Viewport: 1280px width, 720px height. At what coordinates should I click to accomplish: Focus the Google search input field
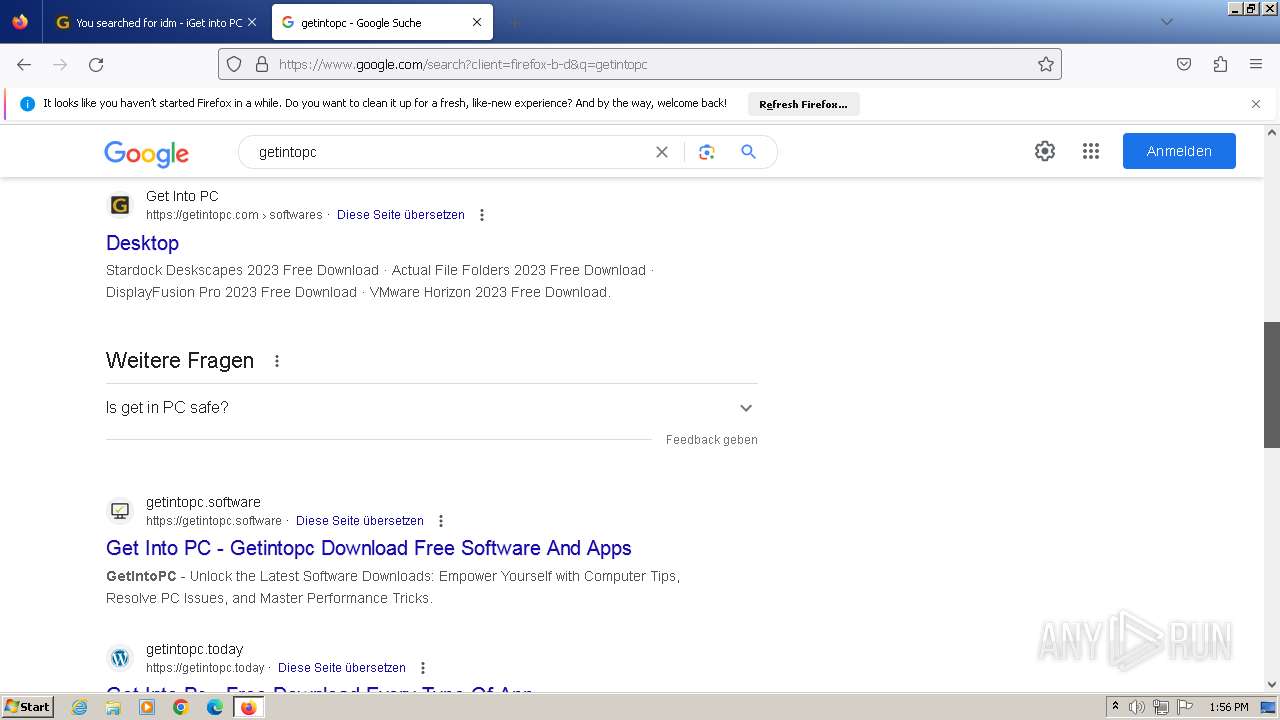click(x=450, y=152)
